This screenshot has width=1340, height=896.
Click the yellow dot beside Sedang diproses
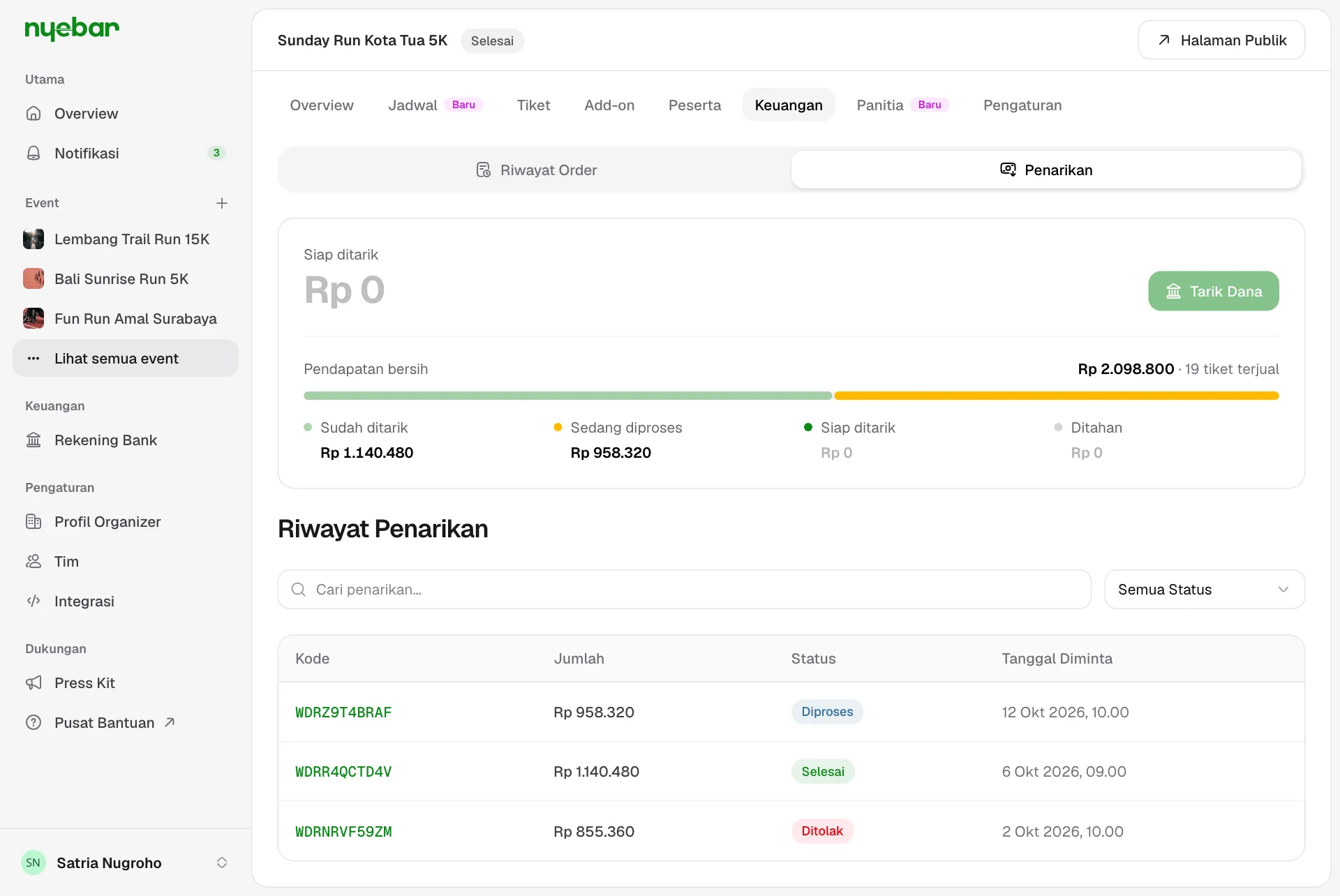tap(558, 427)
